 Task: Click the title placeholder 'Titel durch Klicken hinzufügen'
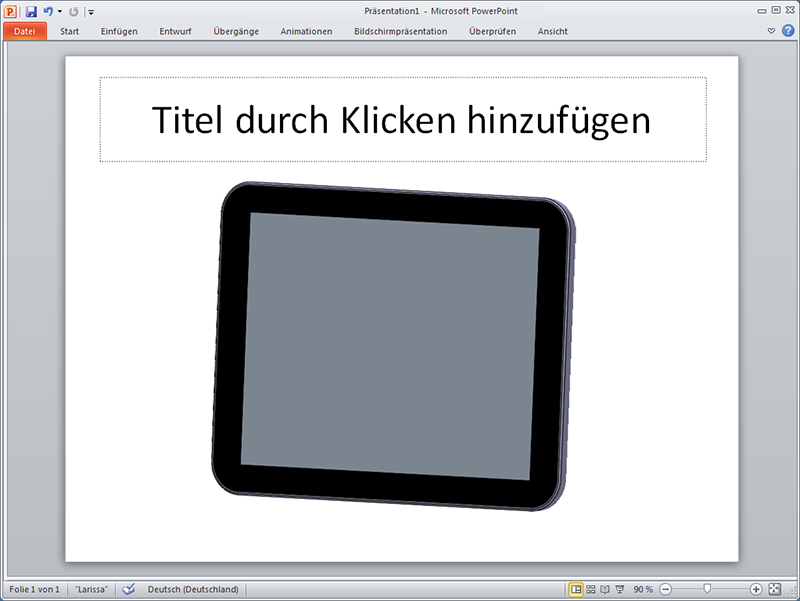[403, 119]
